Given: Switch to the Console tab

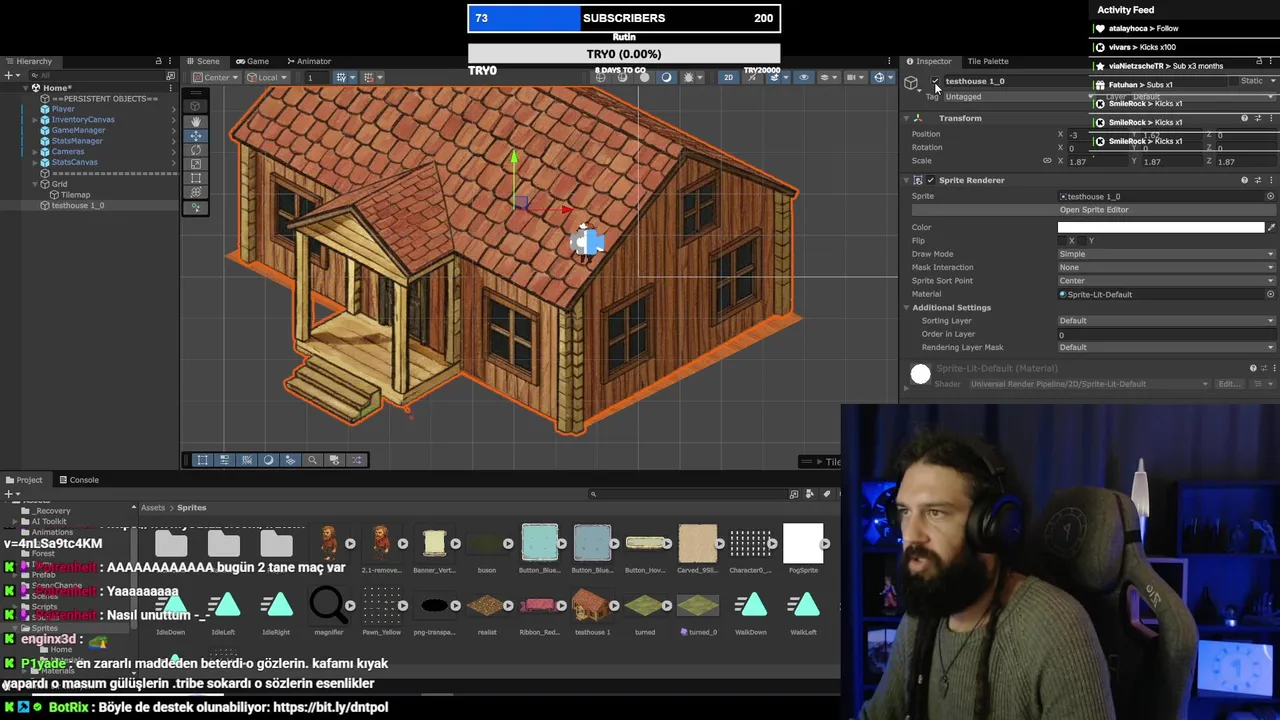Looking at the screenshot, I should 78,480.
